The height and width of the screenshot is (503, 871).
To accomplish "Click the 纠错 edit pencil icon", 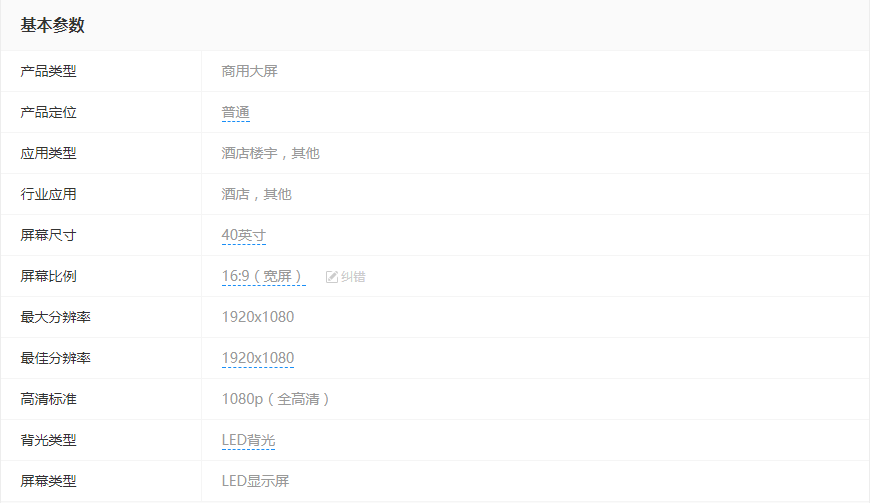I will (332, 277).
